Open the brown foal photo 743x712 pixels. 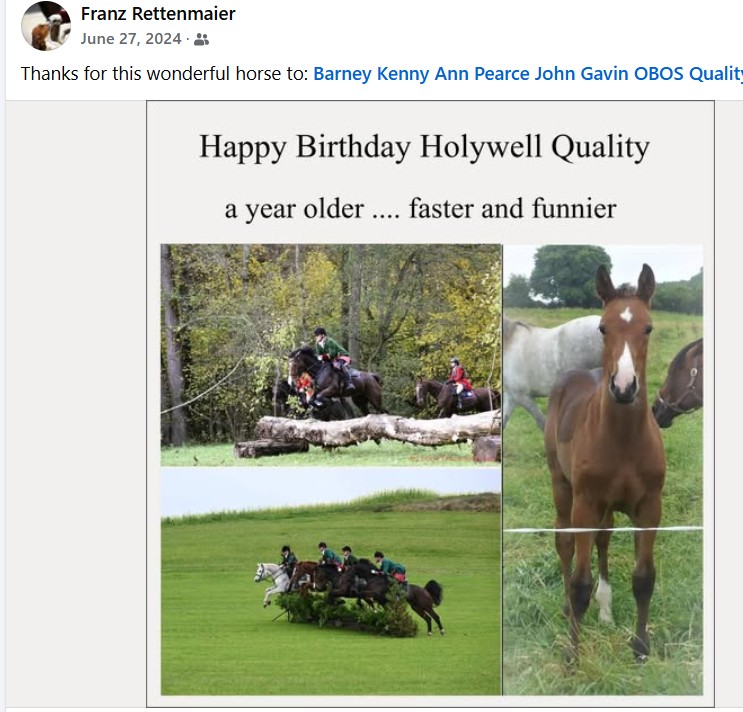coord(603,469)
